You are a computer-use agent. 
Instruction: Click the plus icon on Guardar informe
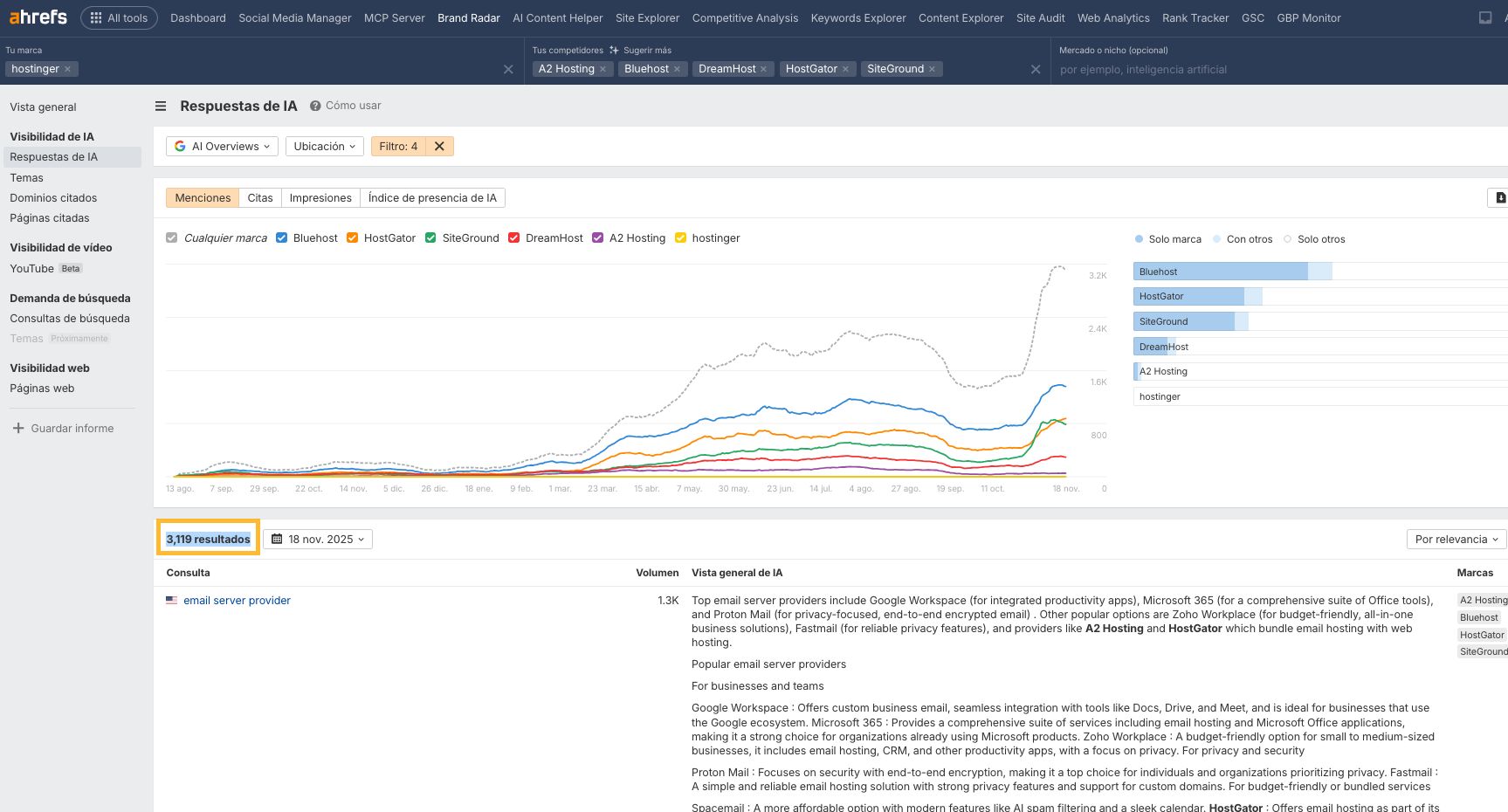point(17,428)
